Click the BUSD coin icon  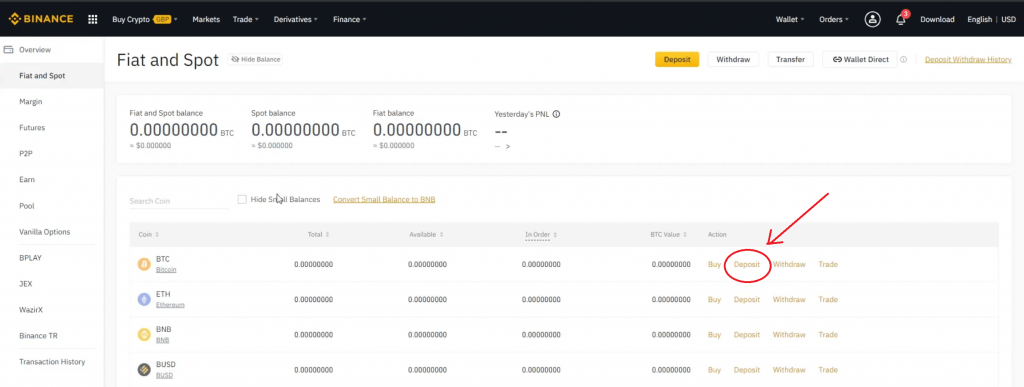point(144,370)
